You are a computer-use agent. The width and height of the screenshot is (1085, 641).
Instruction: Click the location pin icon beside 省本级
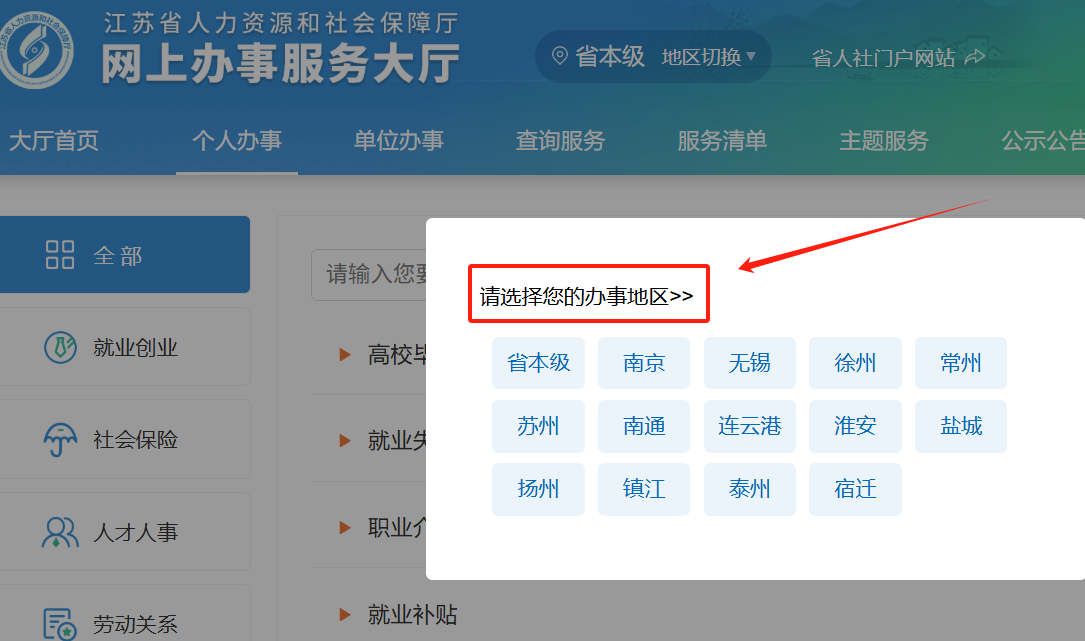[x=560, y=57]
